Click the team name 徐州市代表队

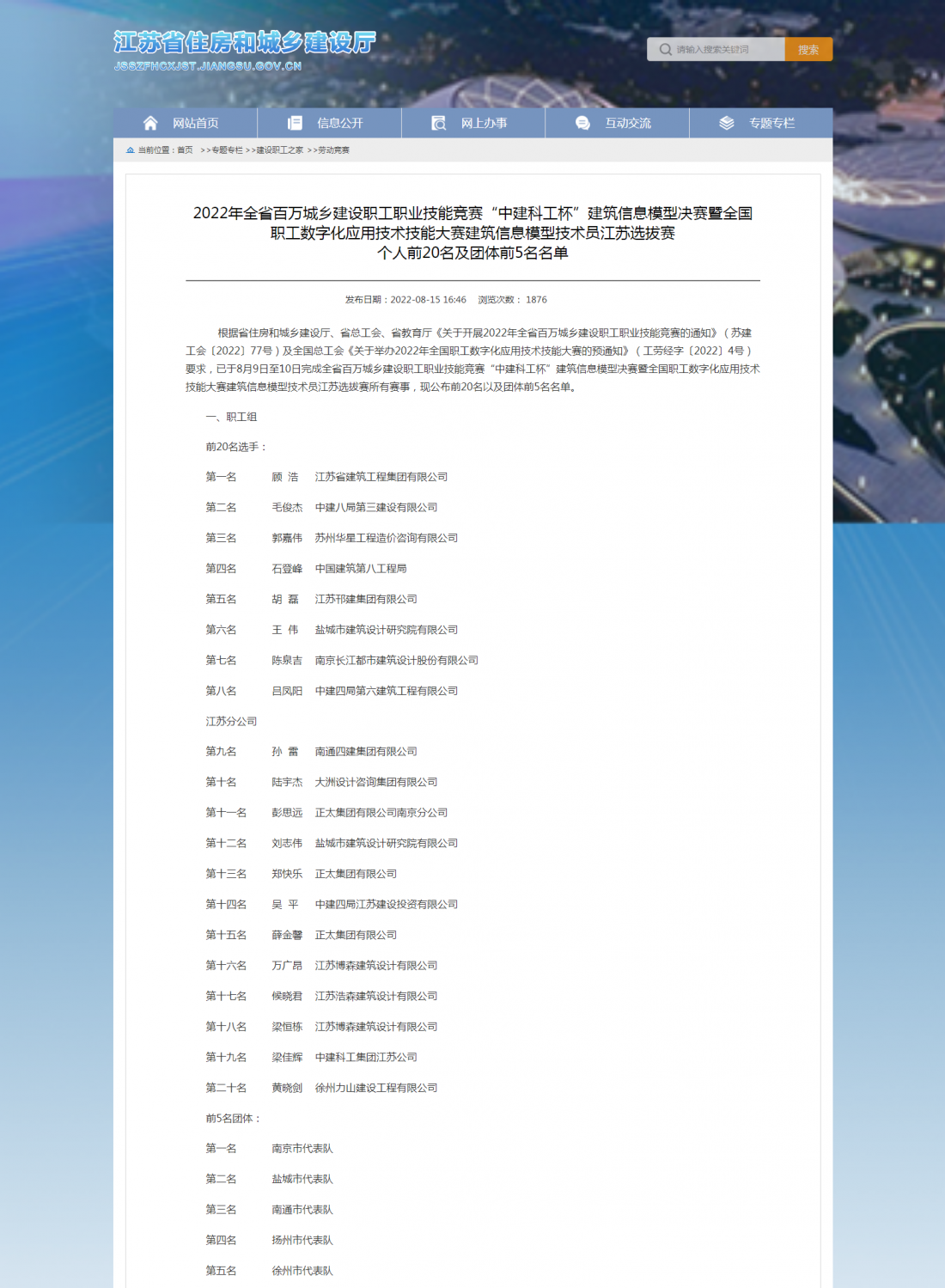302,1271
